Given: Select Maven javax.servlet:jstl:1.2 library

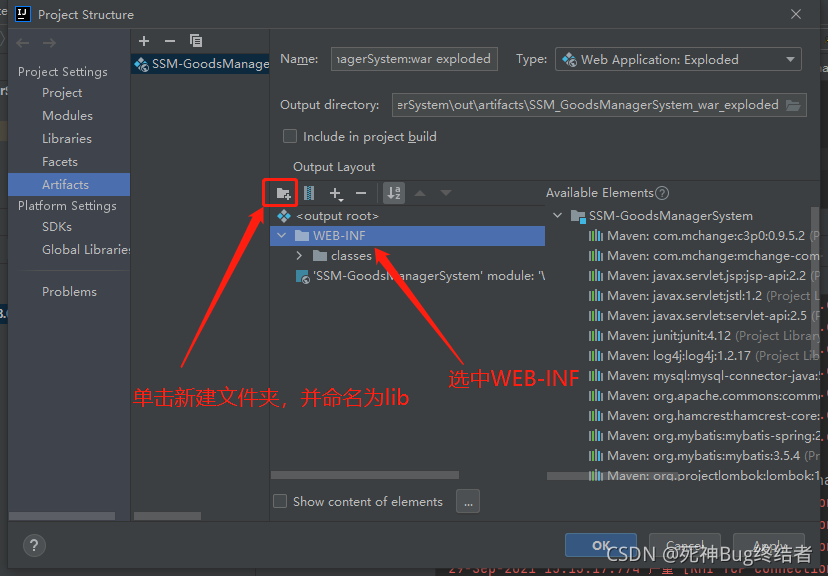Looking at the screenshot, I should click(x=703, y=296).
